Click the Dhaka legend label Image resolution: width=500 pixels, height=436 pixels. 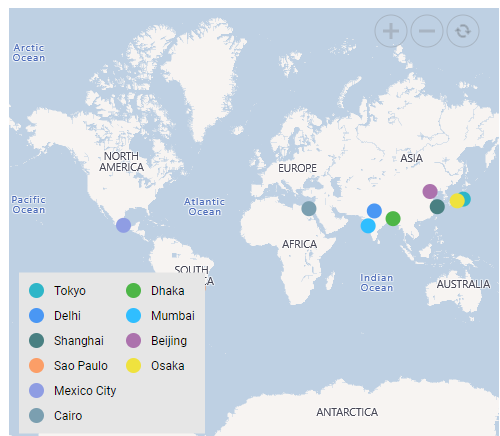(x=168, y=291)
